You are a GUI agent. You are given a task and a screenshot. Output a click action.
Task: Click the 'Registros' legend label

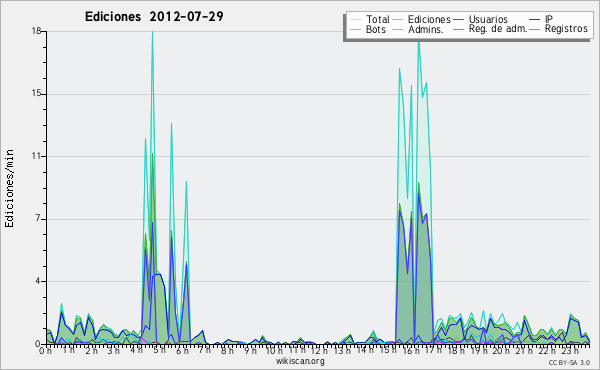coord(566,29)
